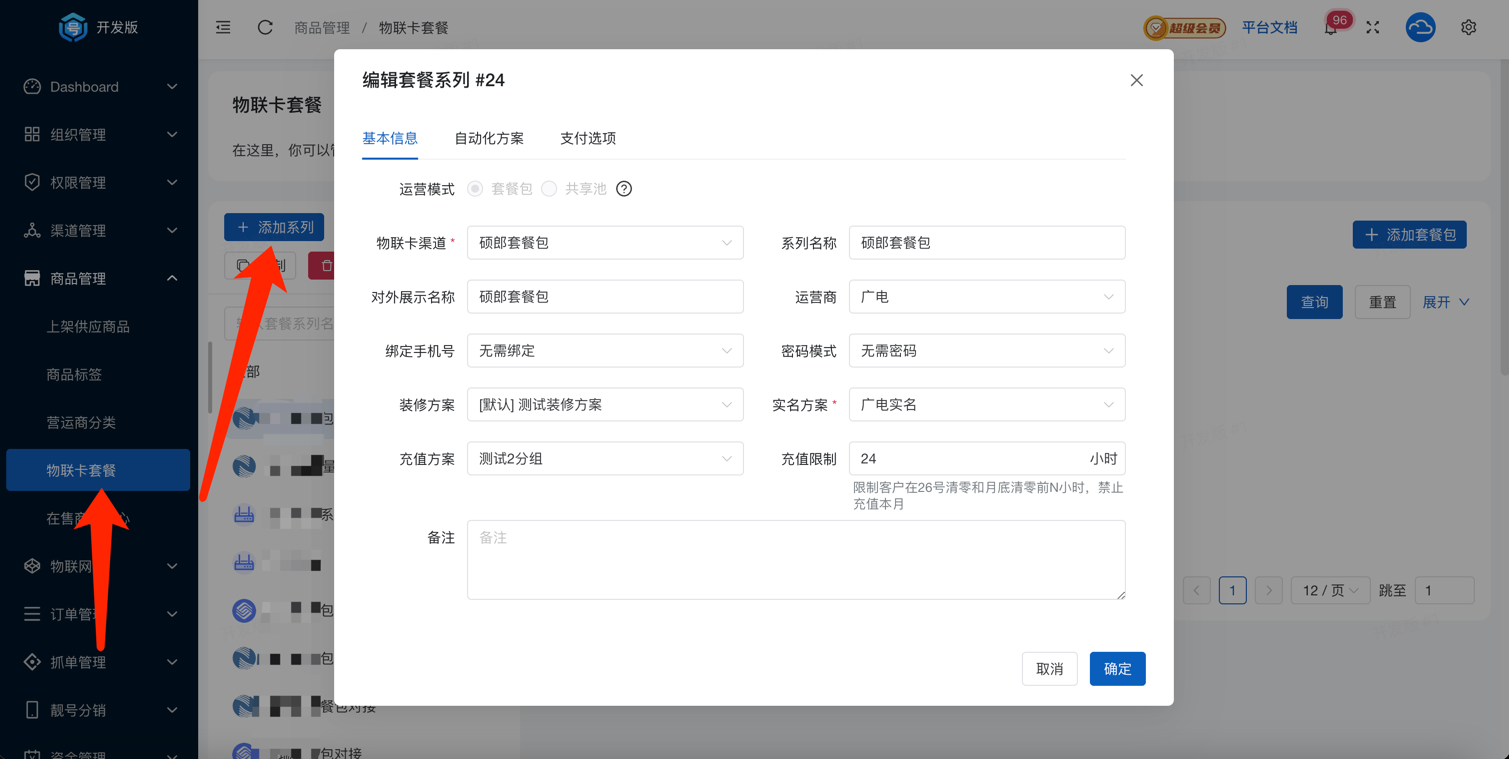This screenshot has height=759, width=1509.
Task: Open the 运营商 dropdown
Action: [986, 297]
